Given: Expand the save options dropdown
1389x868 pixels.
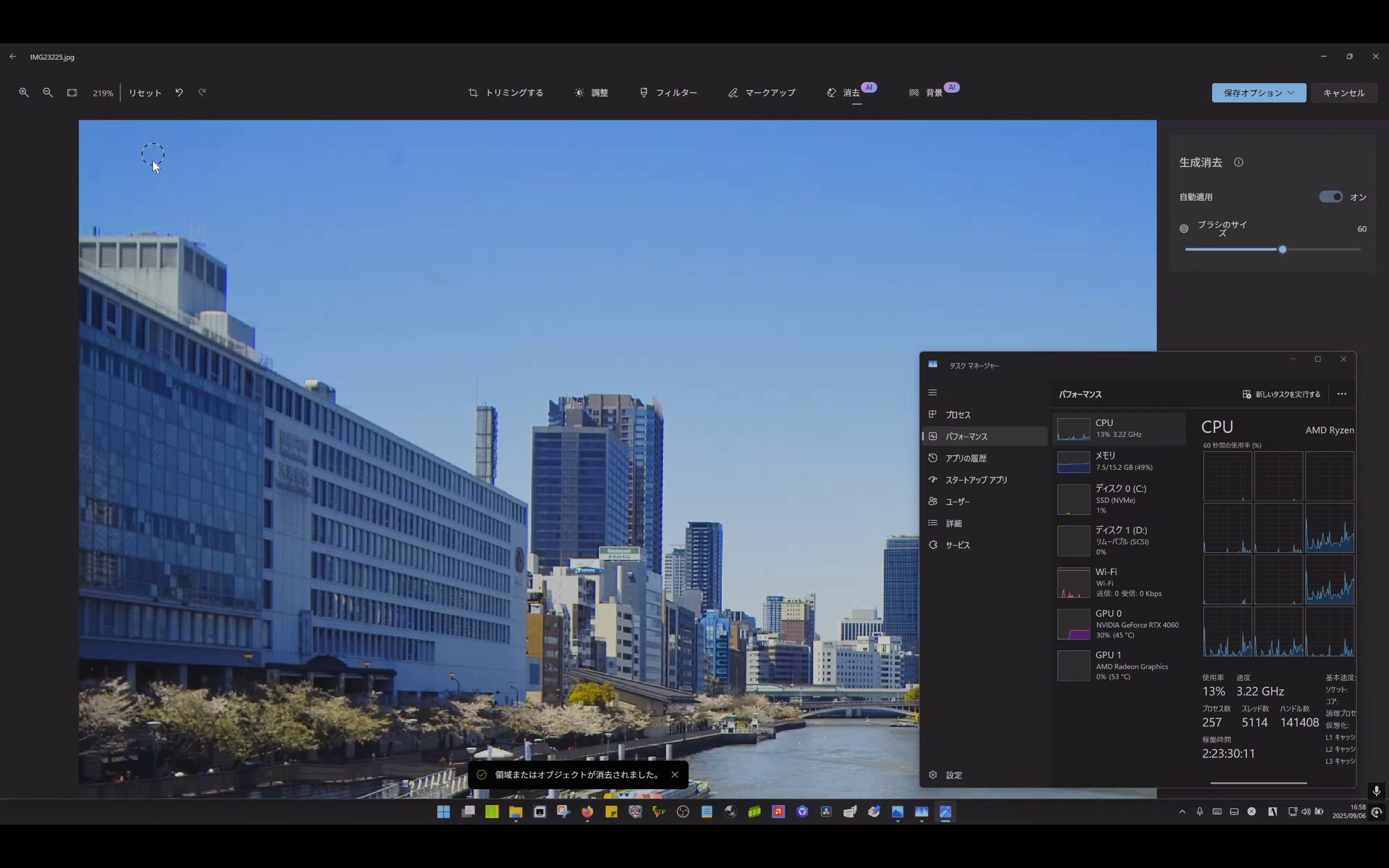Looking at the screenshot, I should 1258,93.
